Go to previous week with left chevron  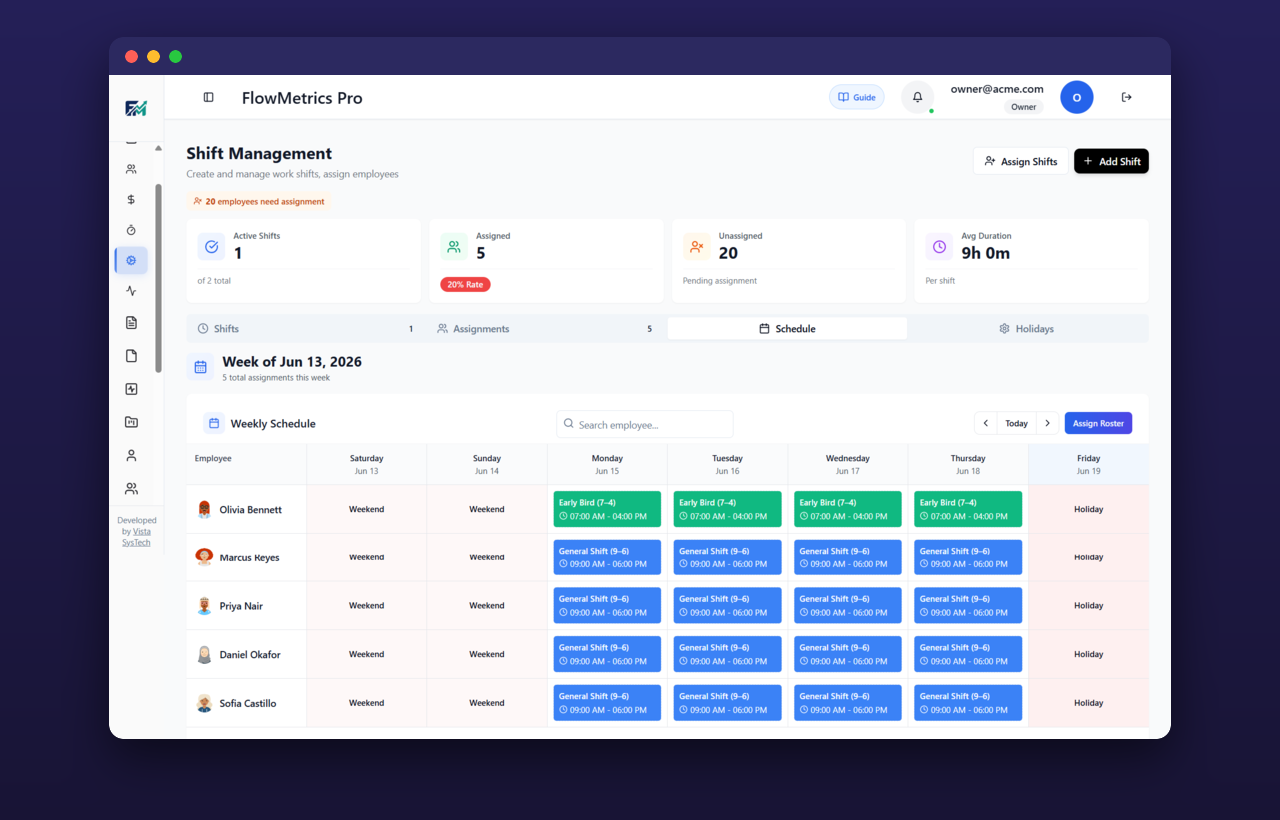986,423
